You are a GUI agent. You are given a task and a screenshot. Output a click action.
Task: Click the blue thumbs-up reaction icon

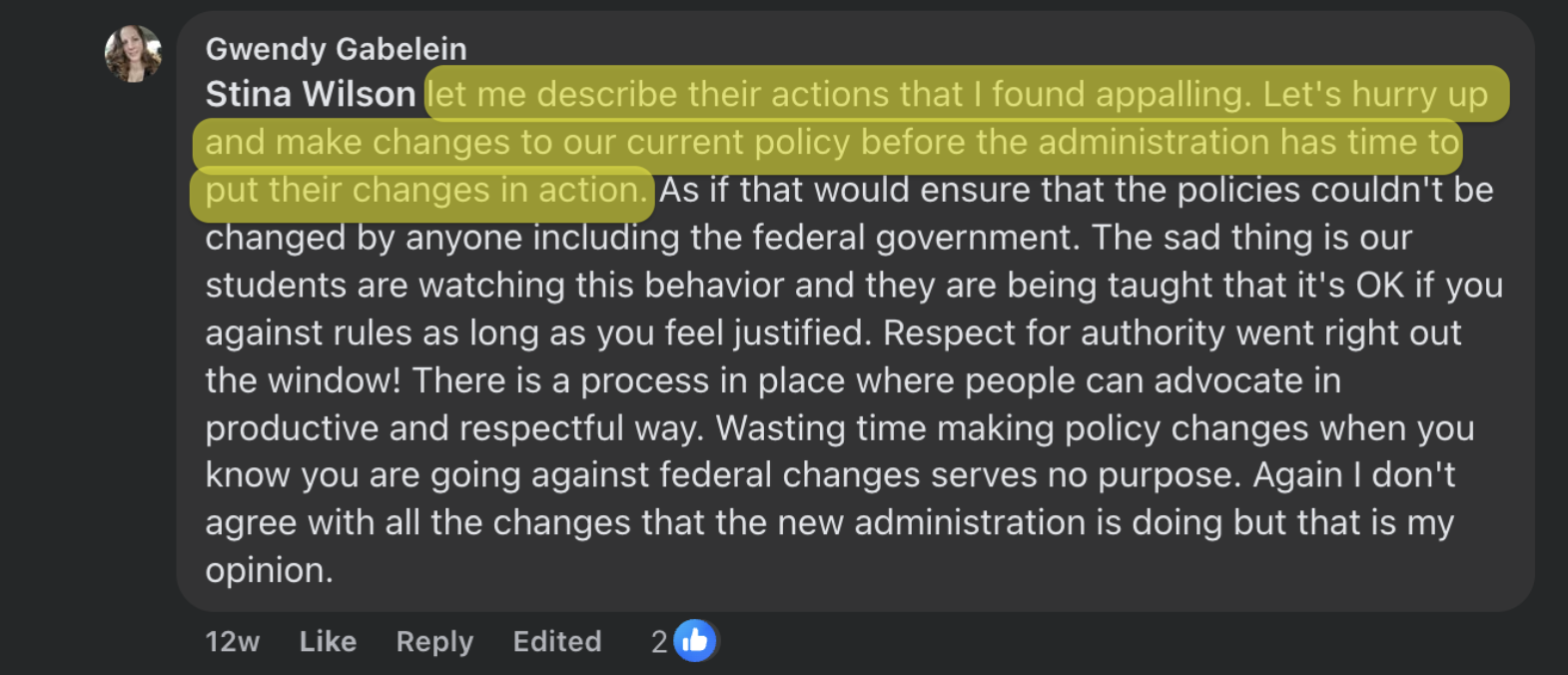[695, 640]
